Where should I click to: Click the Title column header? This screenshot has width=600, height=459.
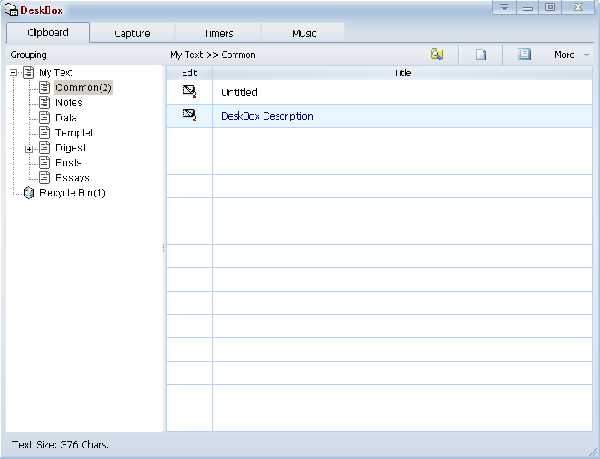tap(403, 73)
